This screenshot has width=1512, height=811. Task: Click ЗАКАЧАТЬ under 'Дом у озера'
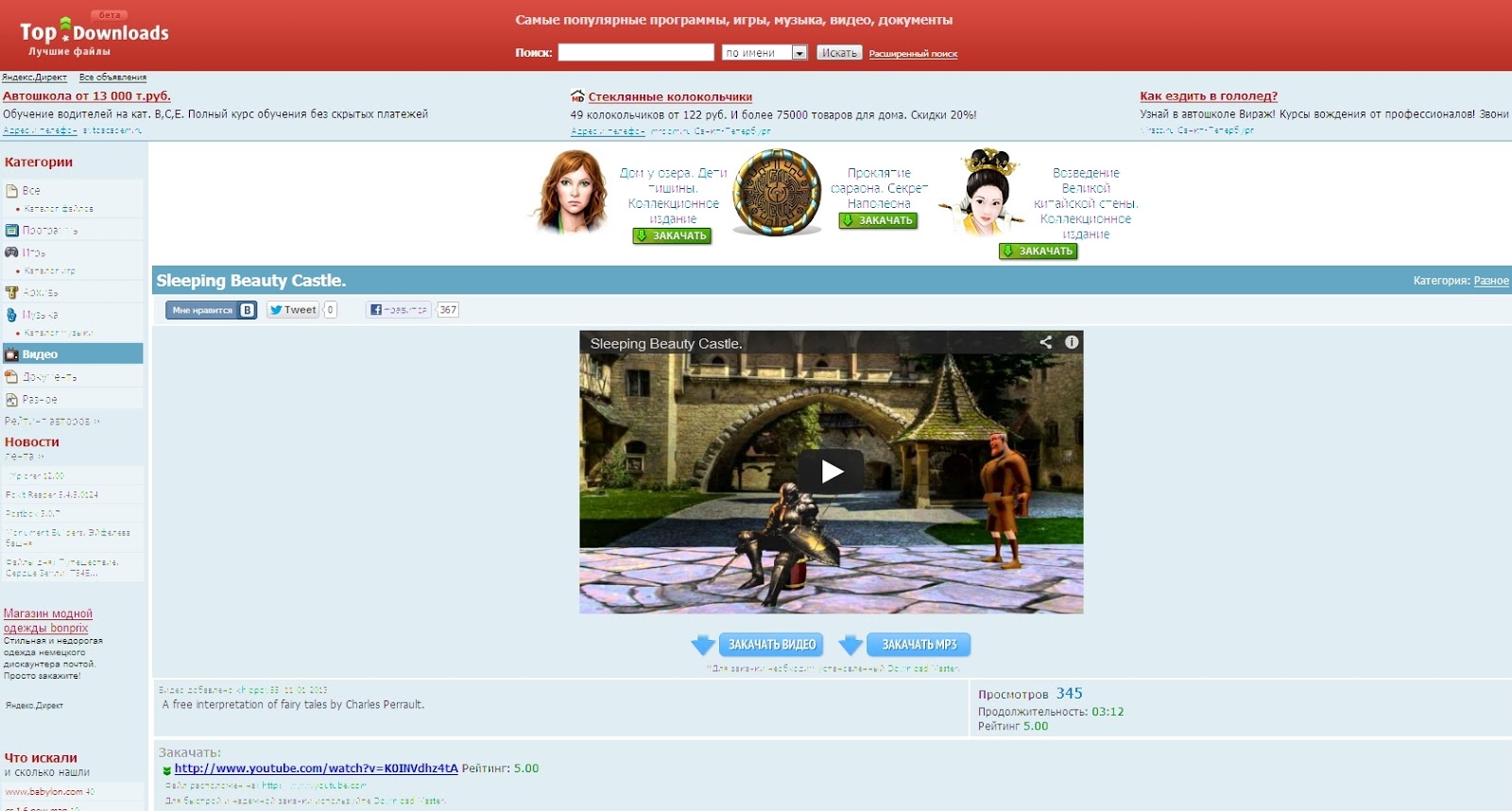pos(672,235)
